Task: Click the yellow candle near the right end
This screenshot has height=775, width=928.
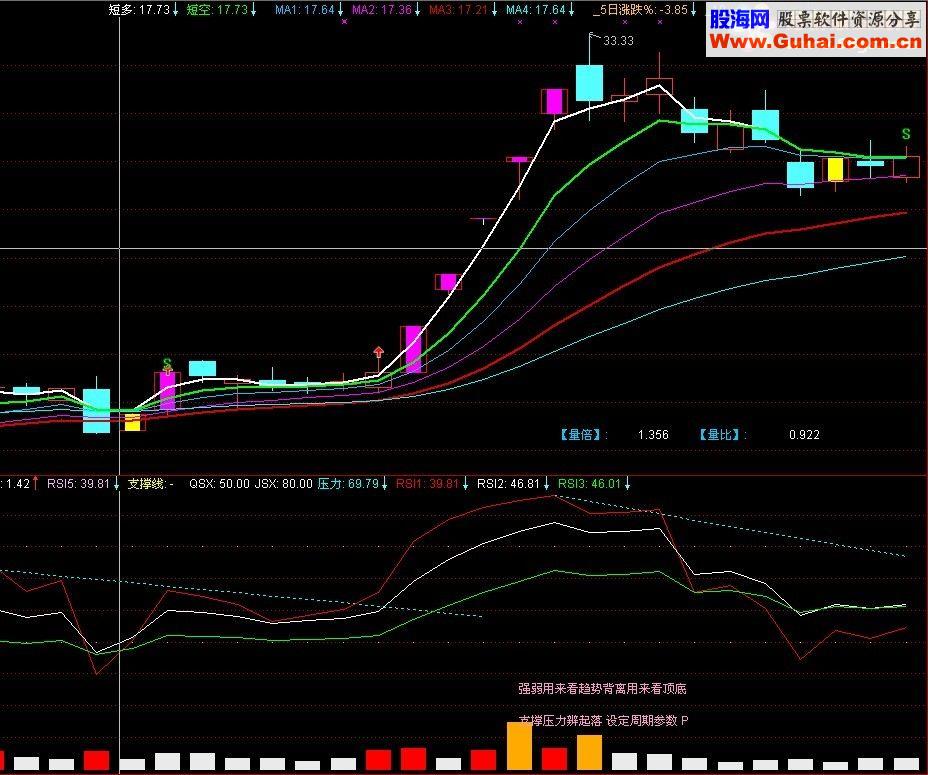Action: (835, 169)
